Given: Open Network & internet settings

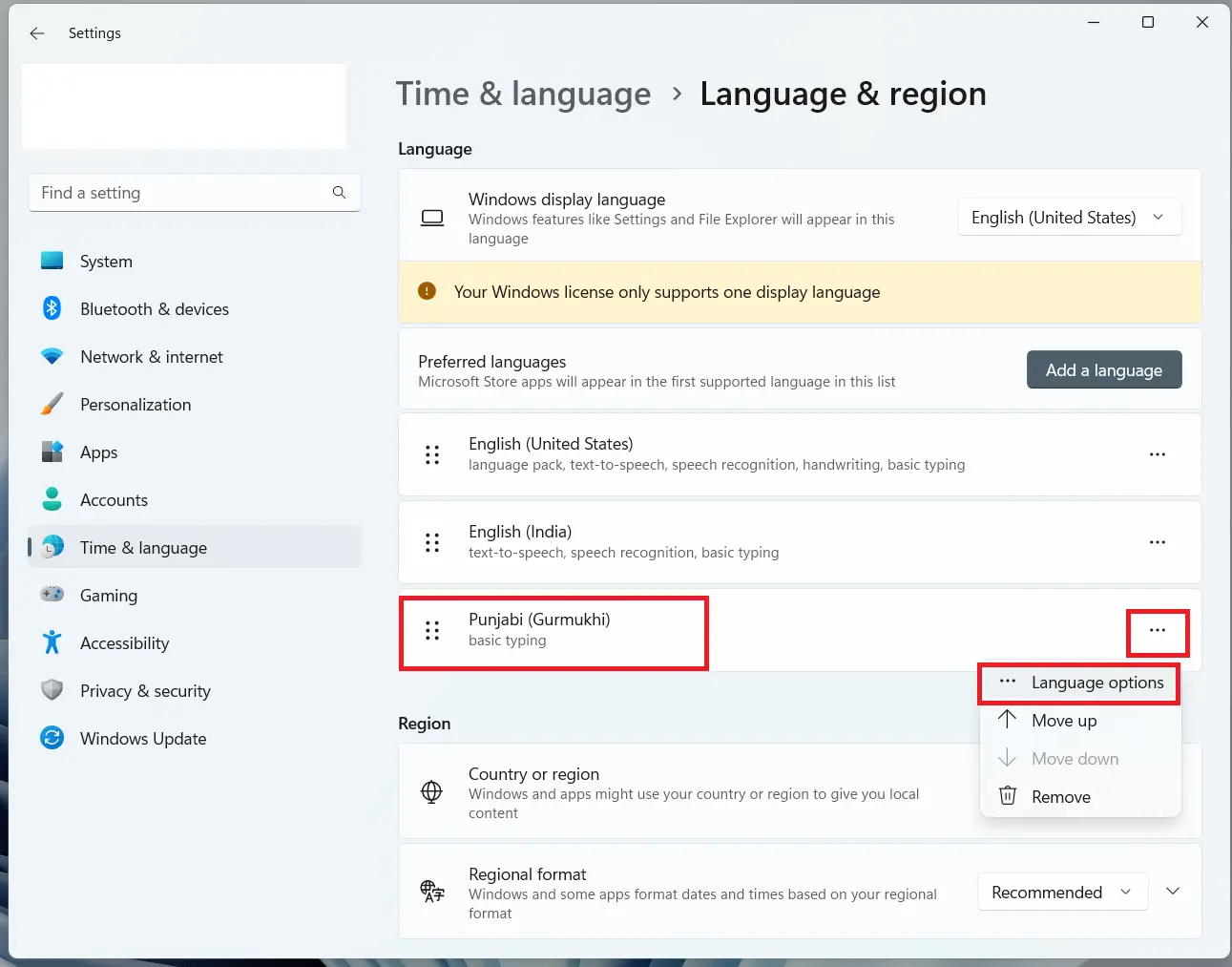Looking at the screenshot, I should point(152,357).
